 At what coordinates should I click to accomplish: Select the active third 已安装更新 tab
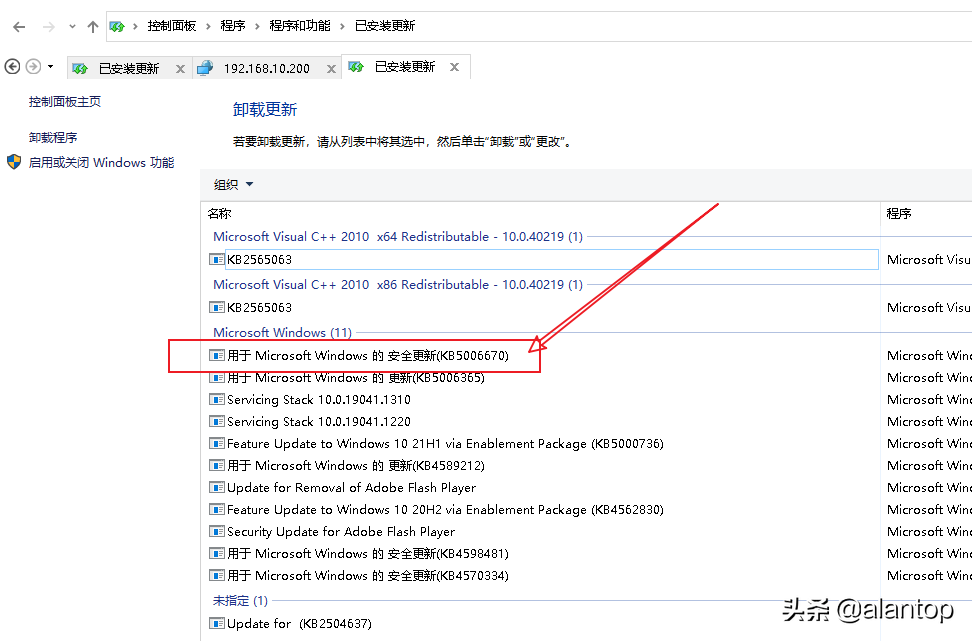(405, 66)
